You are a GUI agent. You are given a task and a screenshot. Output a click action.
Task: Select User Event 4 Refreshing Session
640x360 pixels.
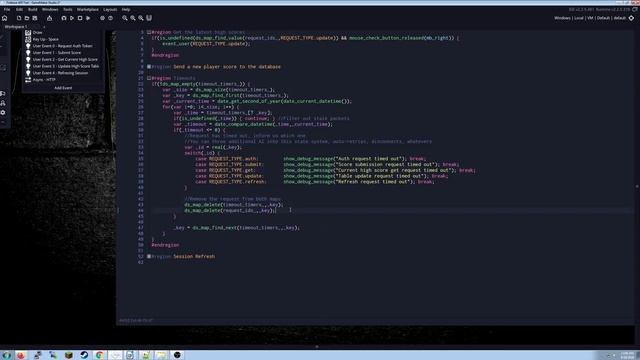tap(60, 73)
